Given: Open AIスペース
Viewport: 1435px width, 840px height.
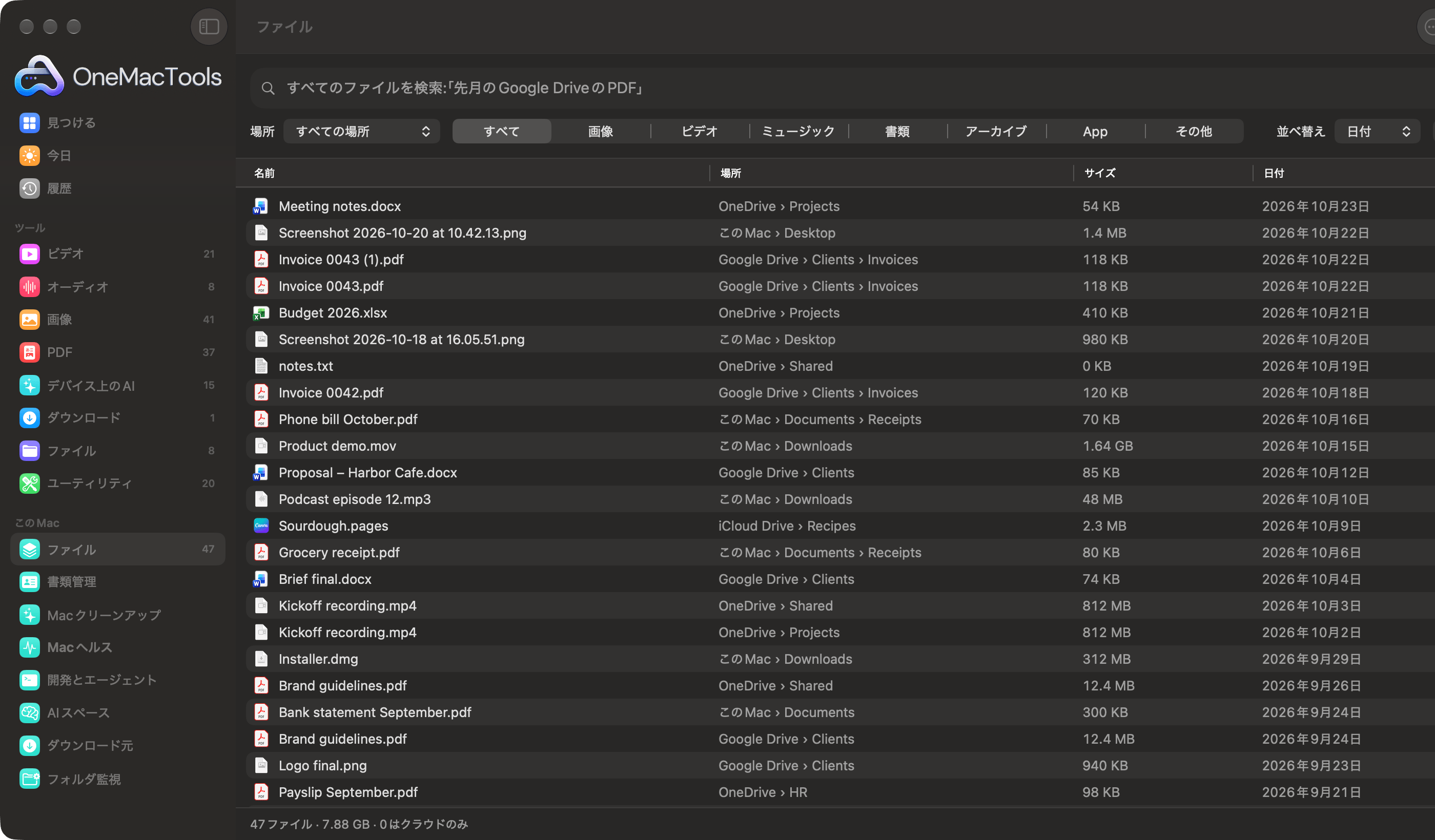Looking at the screenshot, I should [118, 712].
